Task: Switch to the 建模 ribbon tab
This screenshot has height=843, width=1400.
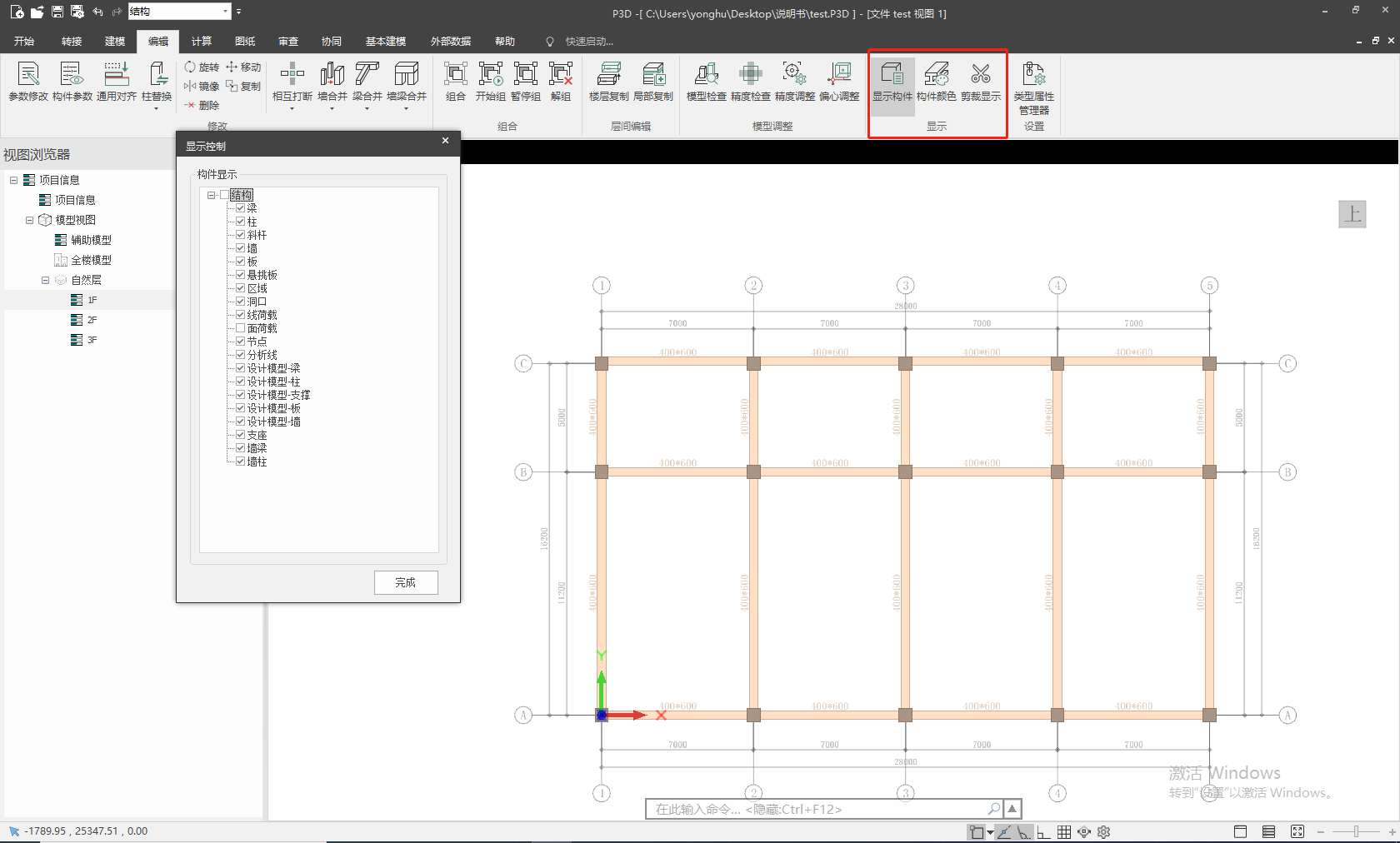Action: pyautogui.click(x=115, y=41)
